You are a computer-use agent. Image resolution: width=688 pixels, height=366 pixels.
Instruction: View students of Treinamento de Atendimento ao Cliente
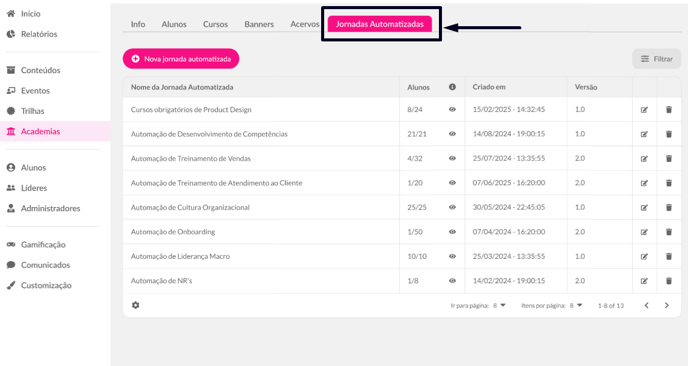coord(452,183)
